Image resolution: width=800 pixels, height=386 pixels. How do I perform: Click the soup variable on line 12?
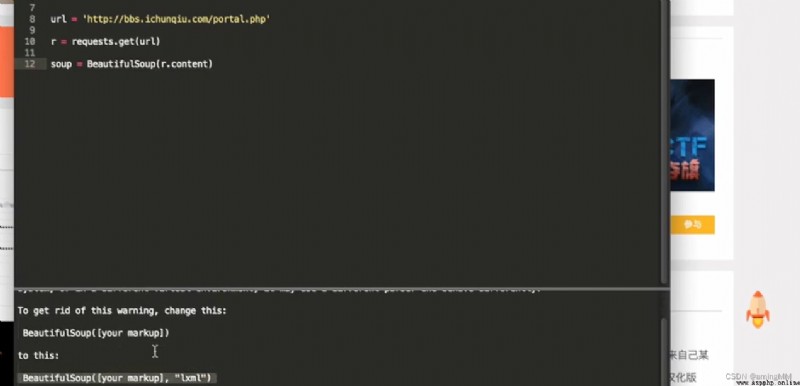61,64
